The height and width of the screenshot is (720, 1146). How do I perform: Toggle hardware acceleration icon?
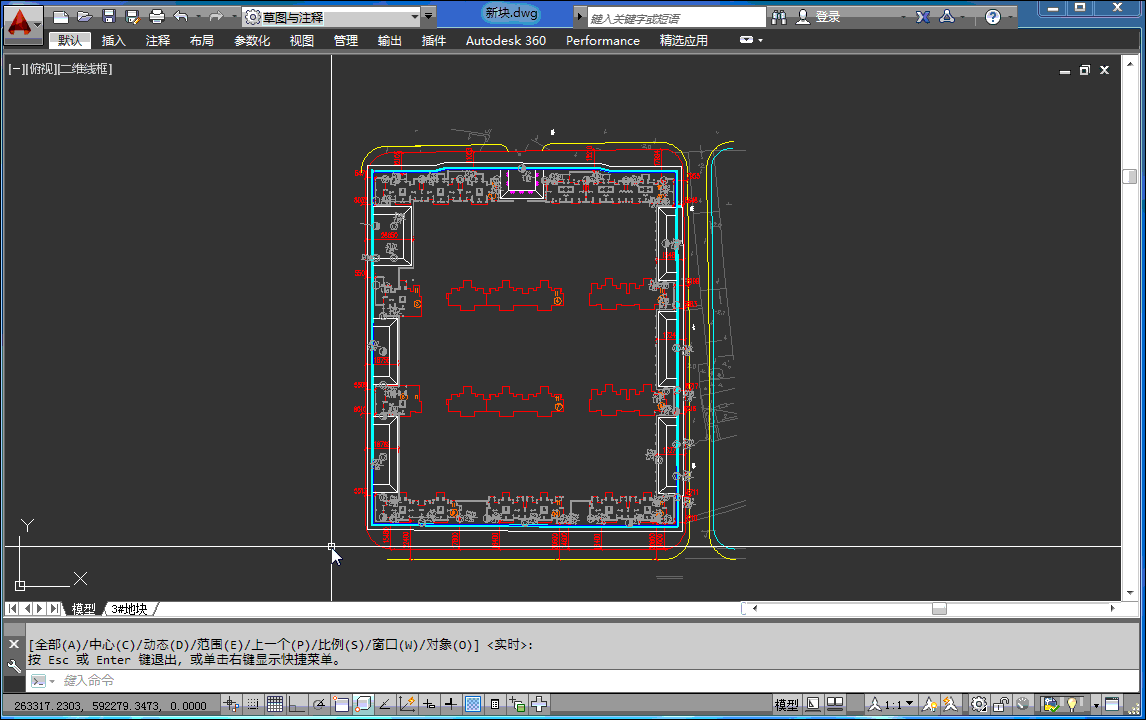pyautogui.click(x=1022, y=705)
